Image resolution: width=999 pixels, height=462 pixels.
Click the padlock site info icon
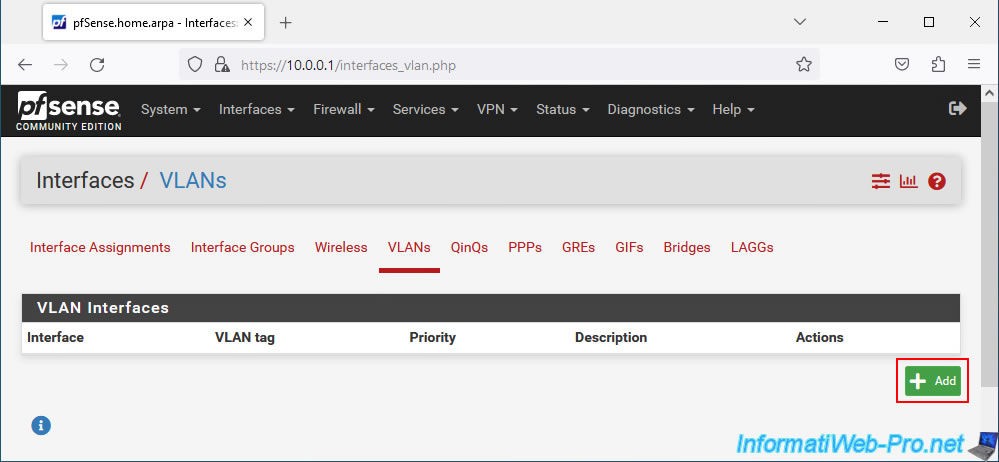tap(222, 64)
